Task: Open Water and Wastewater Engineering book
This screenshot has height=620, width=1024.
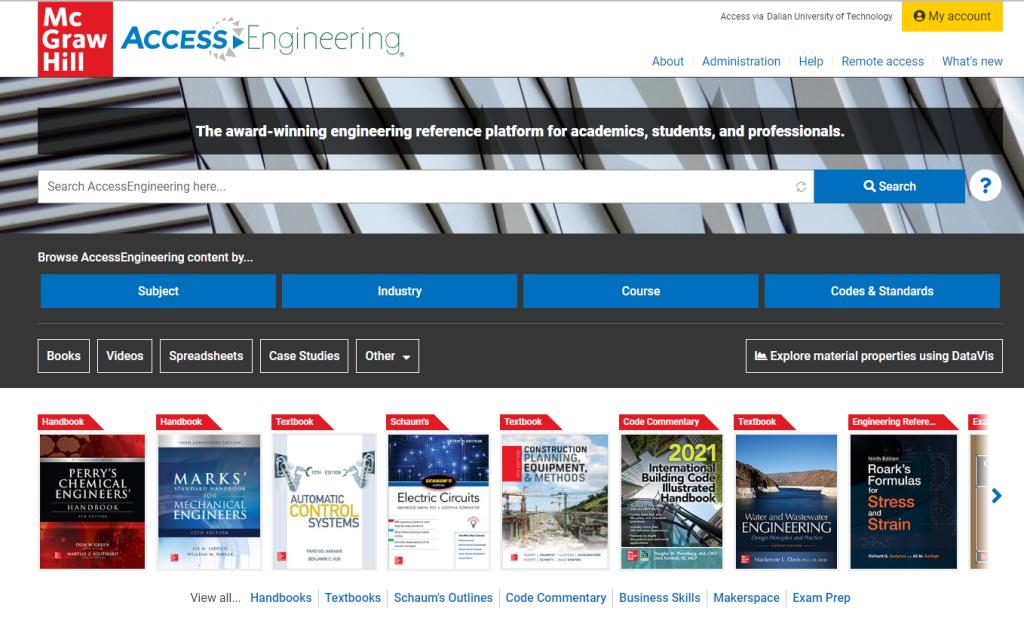Action: pos(786,502)
